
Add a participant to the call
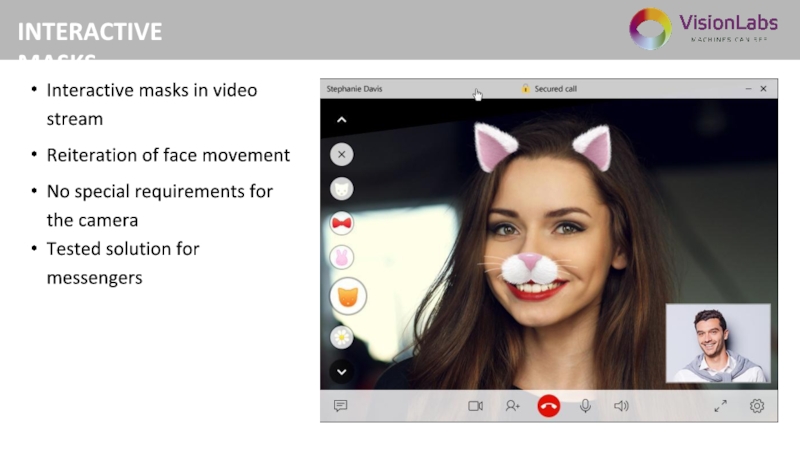click(x=512, y=406)
